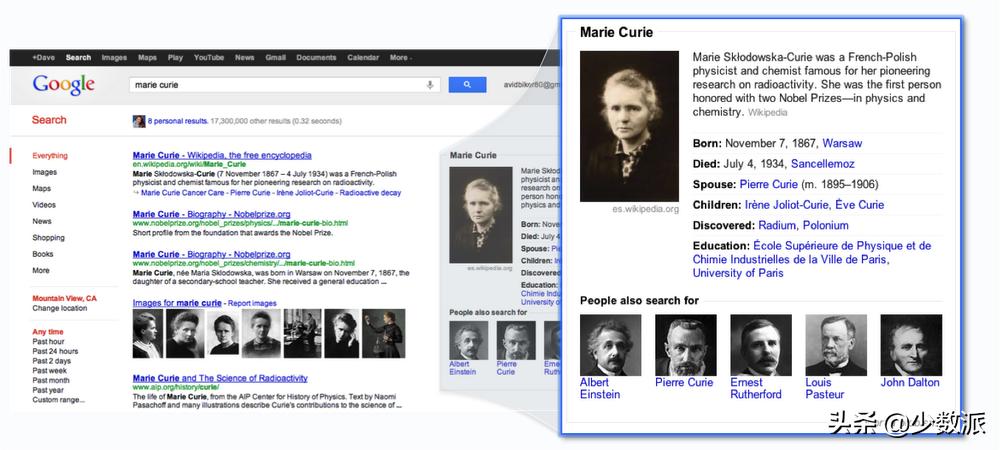Select Past hour time filter
The width and height of the screenshot is (1000, 450).
pos(48,342)
